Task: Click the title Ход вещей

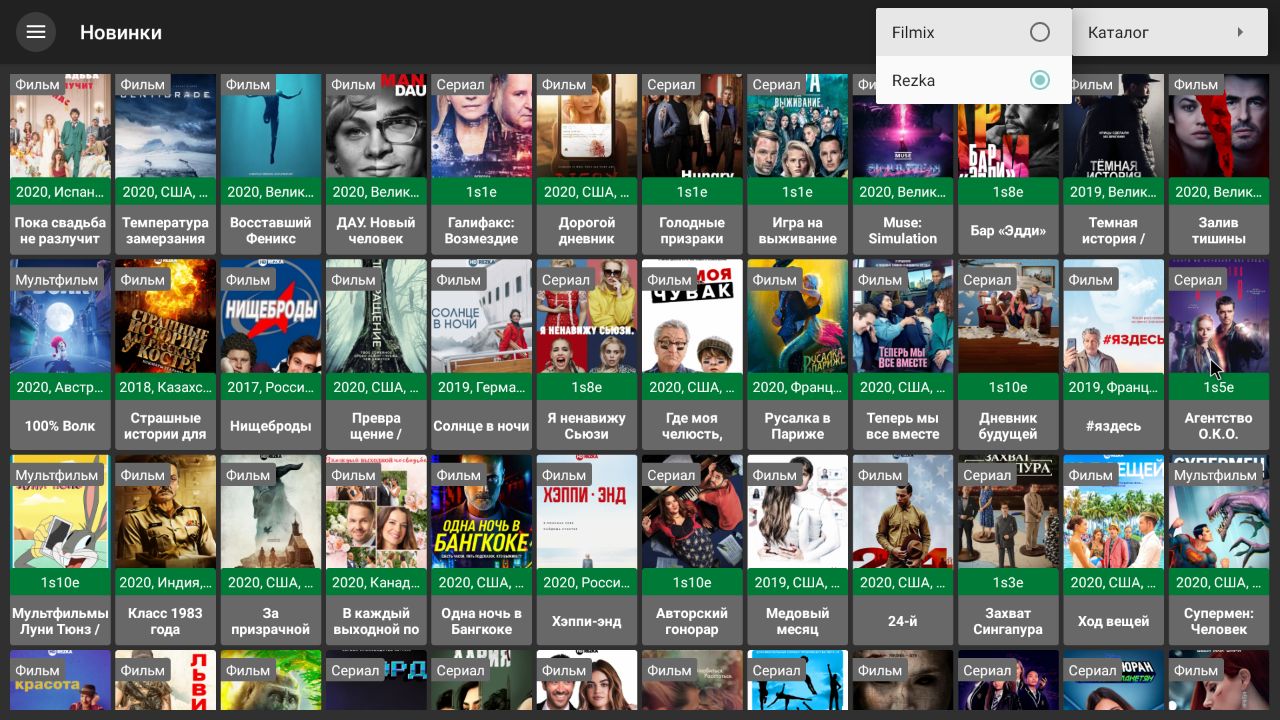Action: [1113, 621]
